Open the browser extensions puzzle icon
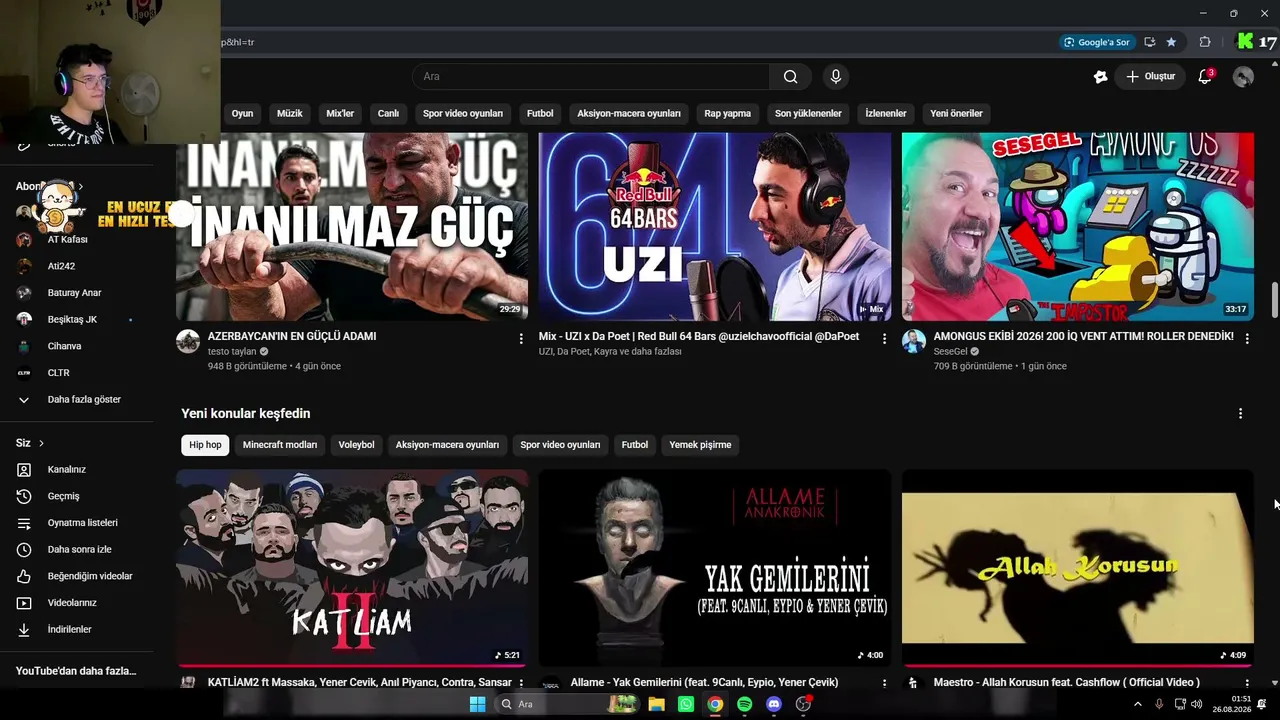 coord(1205,42)
